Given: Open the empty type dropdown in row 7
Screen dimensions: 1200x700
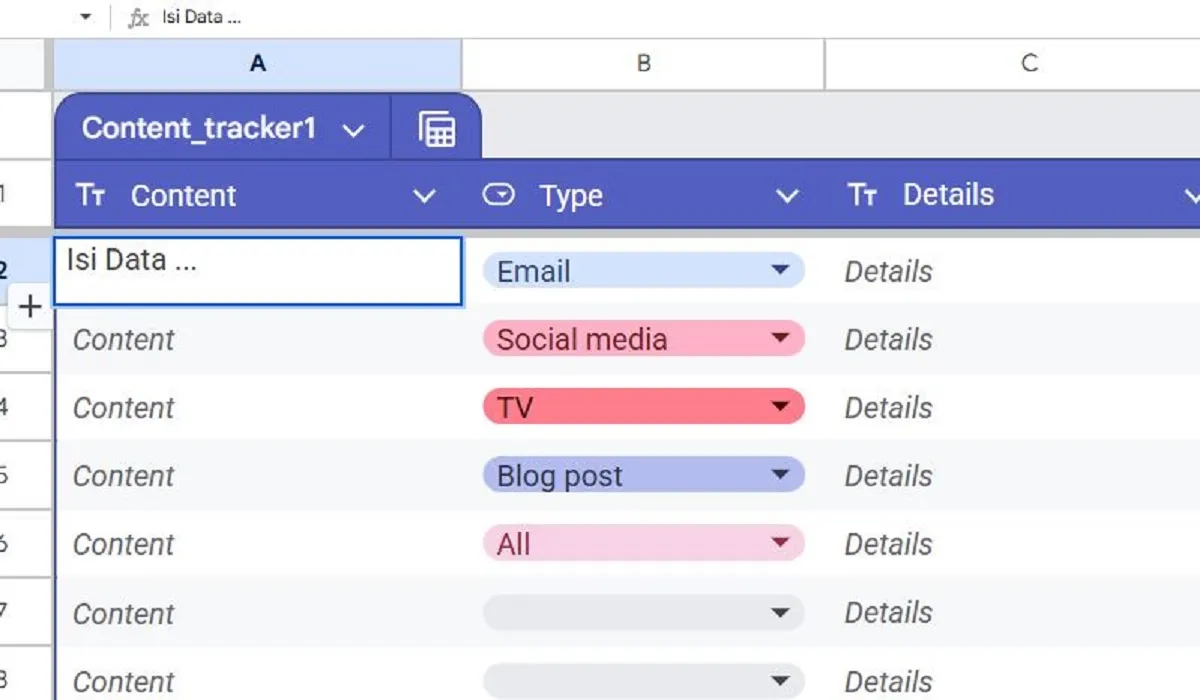Looking at the screenshot, I should [x=644, y=612].
